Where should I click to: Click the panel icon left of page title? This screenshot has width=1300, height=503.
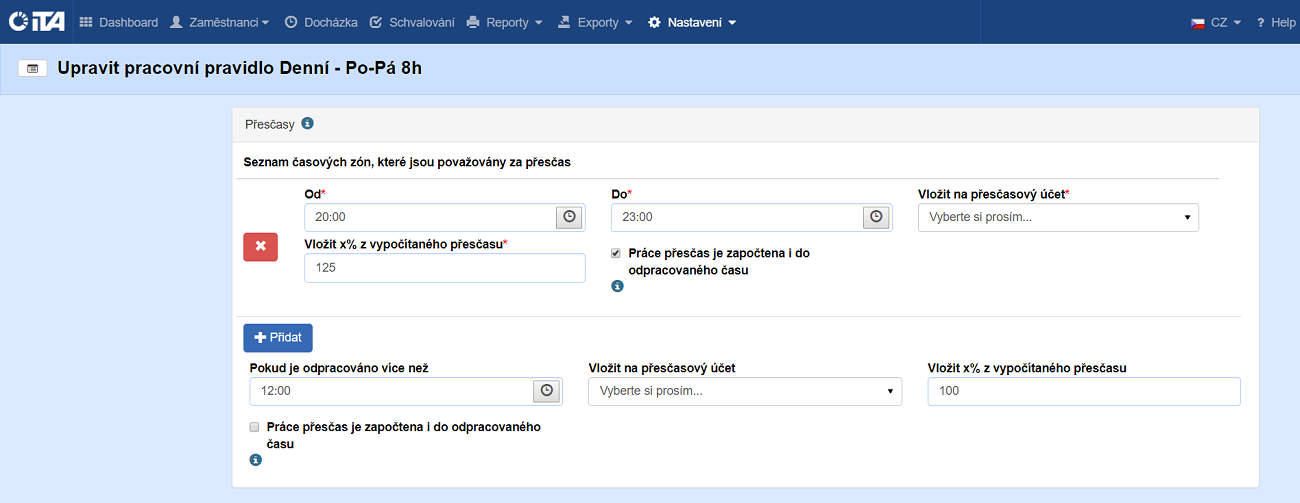(33, 69)
